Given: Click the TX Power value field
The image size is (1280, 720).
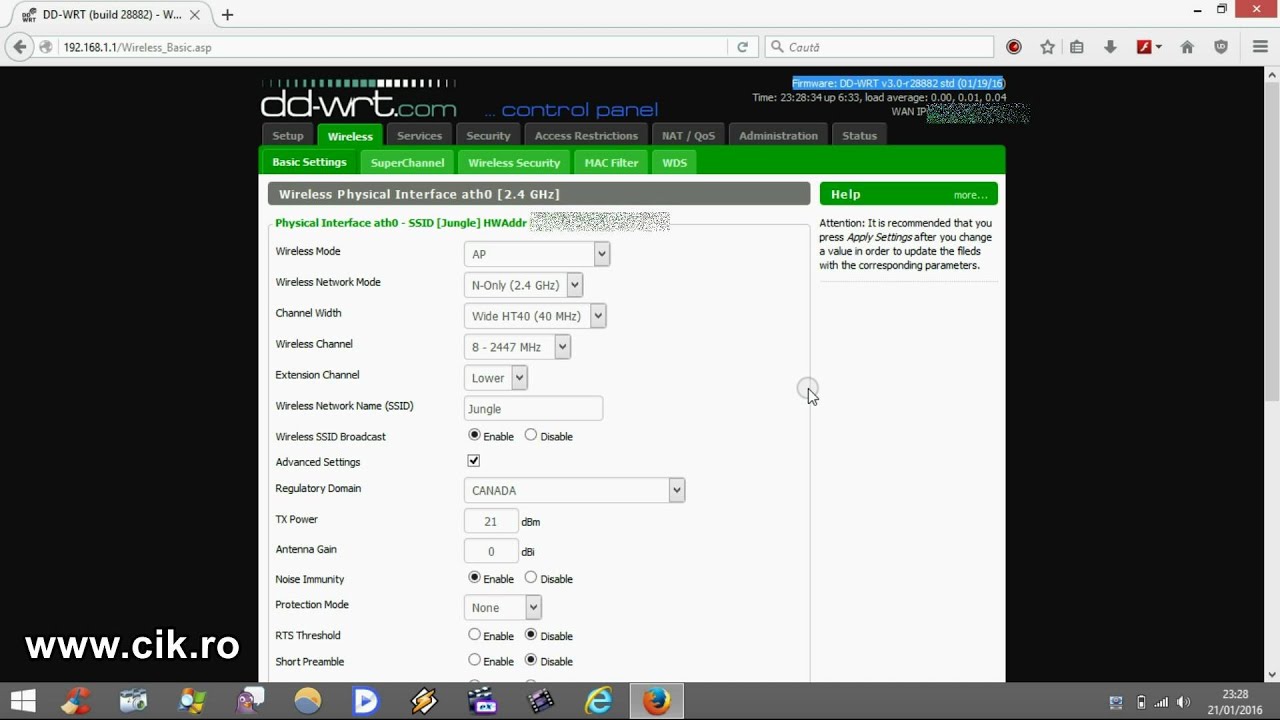Looking at the screenshot, I should pyautogui.click(x=491, y=521).
